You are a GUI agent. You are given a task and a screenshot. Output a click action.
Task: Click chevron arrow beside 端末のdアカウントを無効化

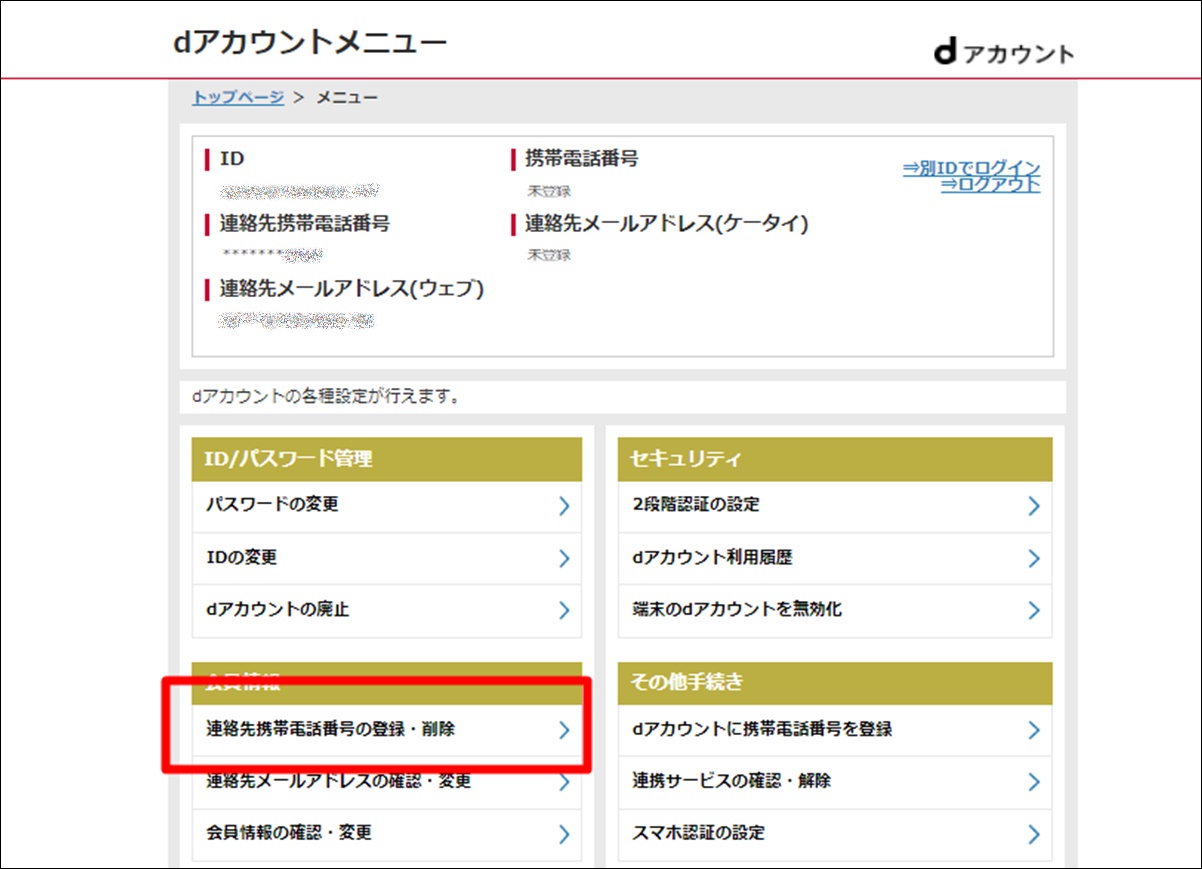click(1034, 610)
